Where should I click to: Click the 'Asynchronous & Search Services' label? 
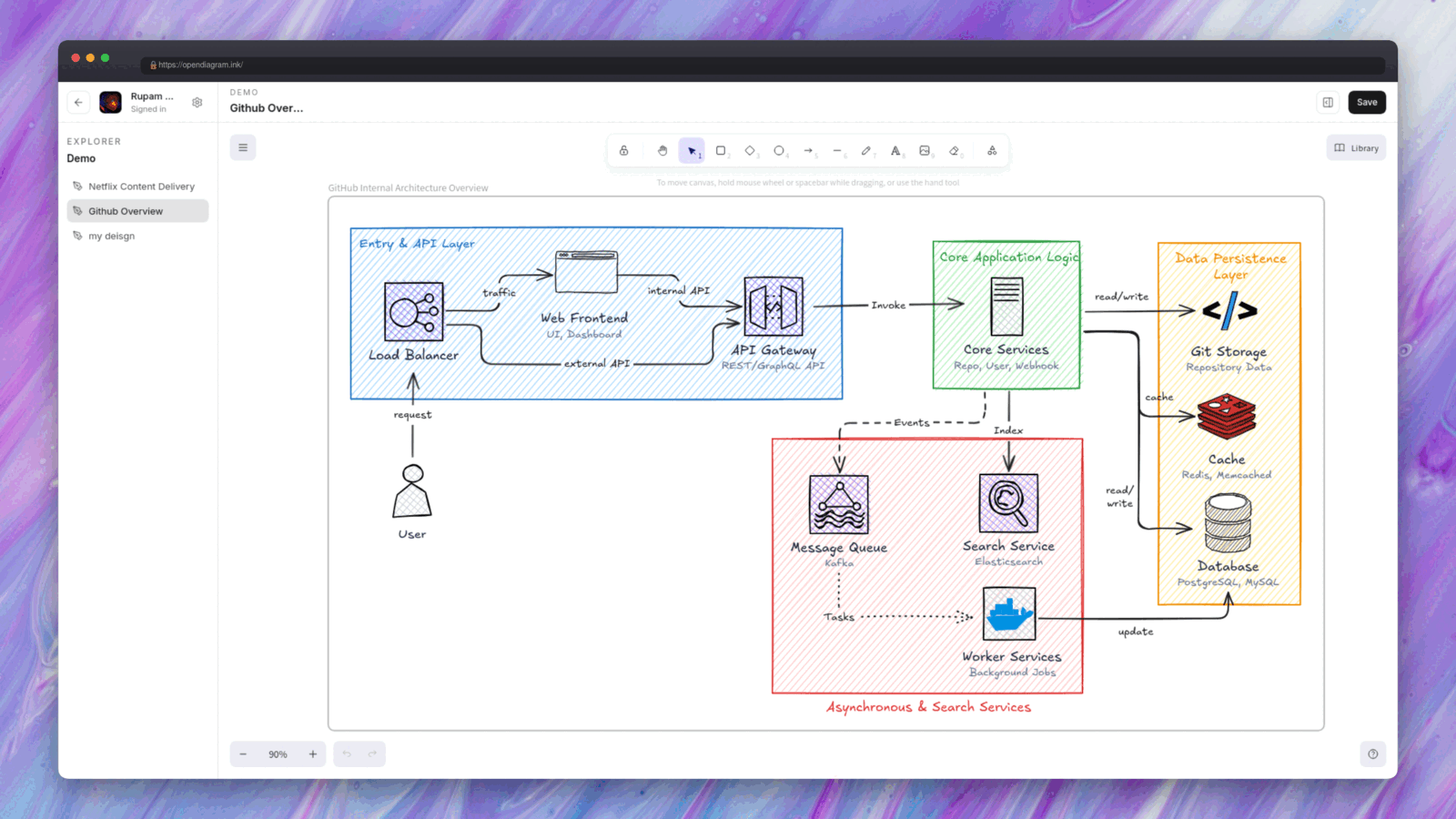point(928,707)
